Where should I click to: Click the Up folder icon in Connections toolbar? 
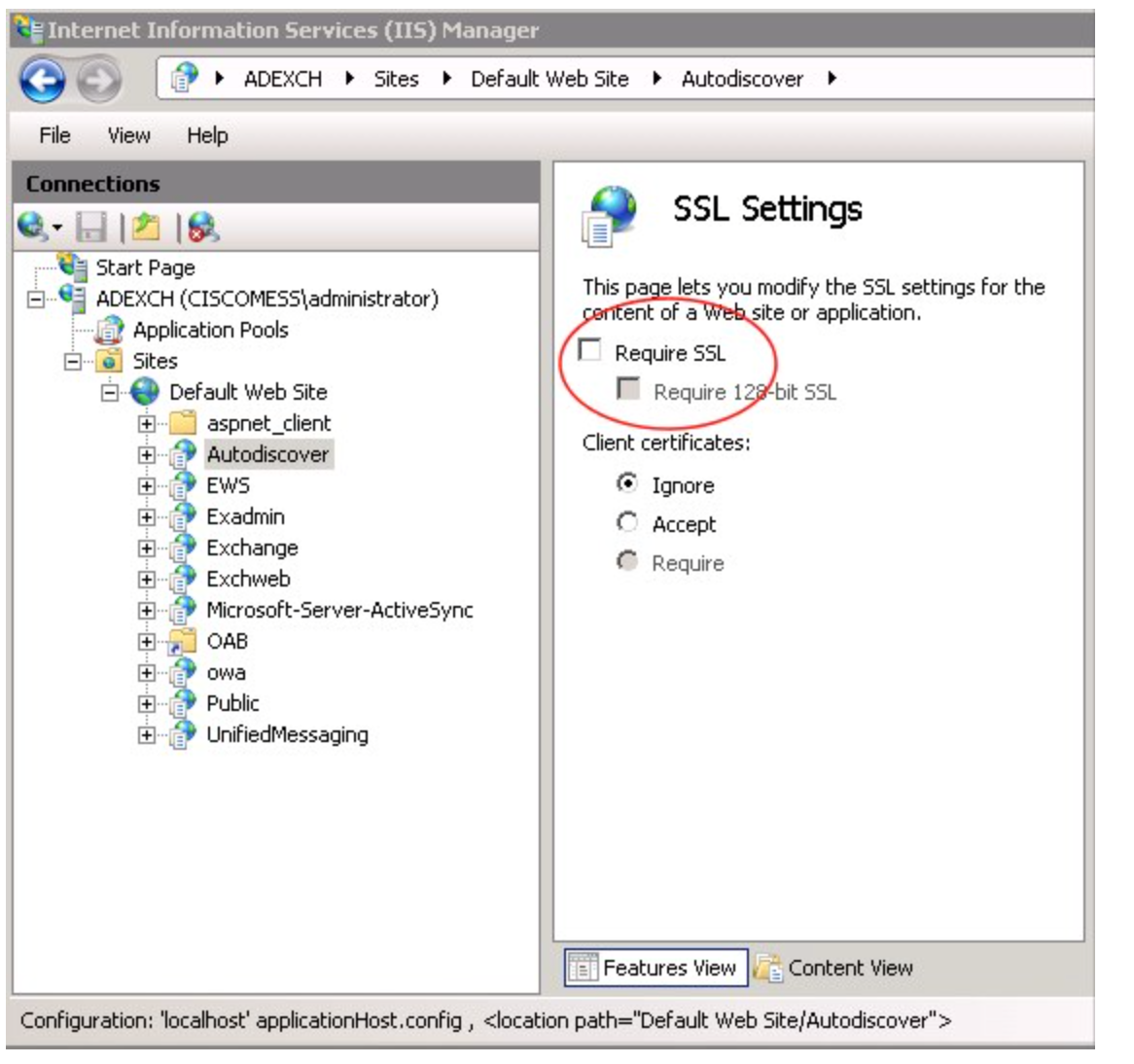pos(146,228)
